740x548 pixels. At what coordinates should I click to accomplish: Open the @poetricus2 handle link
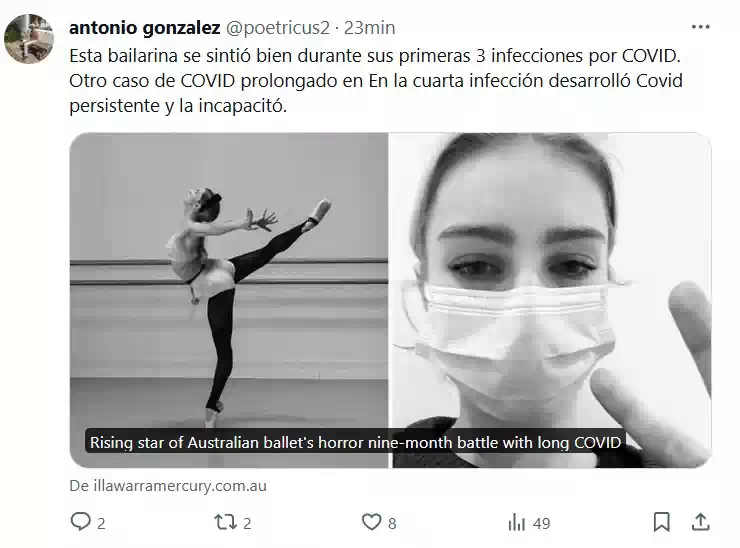click(x=278, y=28)
